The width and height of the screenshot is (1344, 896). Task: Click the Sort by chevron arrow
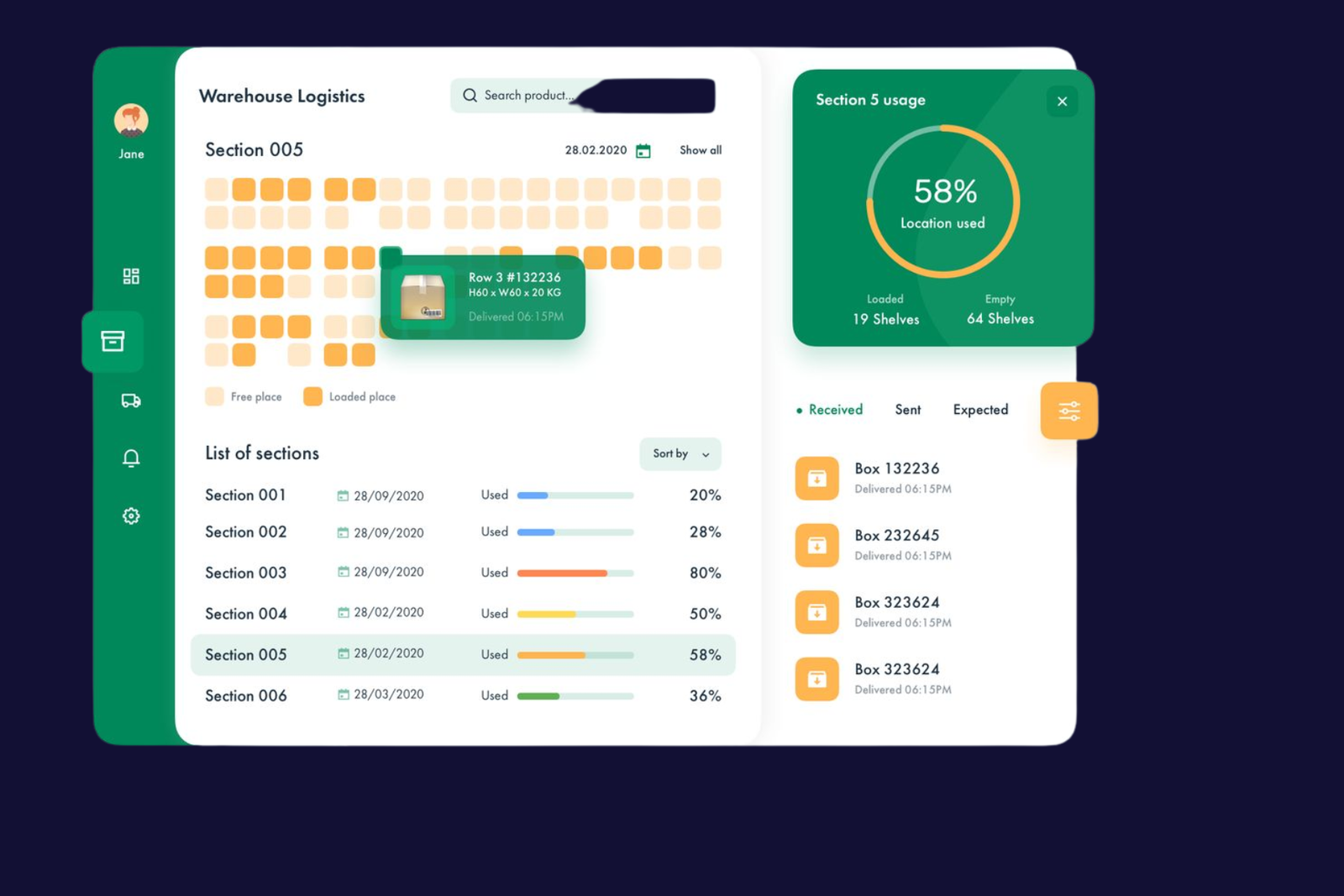(706, 454)
